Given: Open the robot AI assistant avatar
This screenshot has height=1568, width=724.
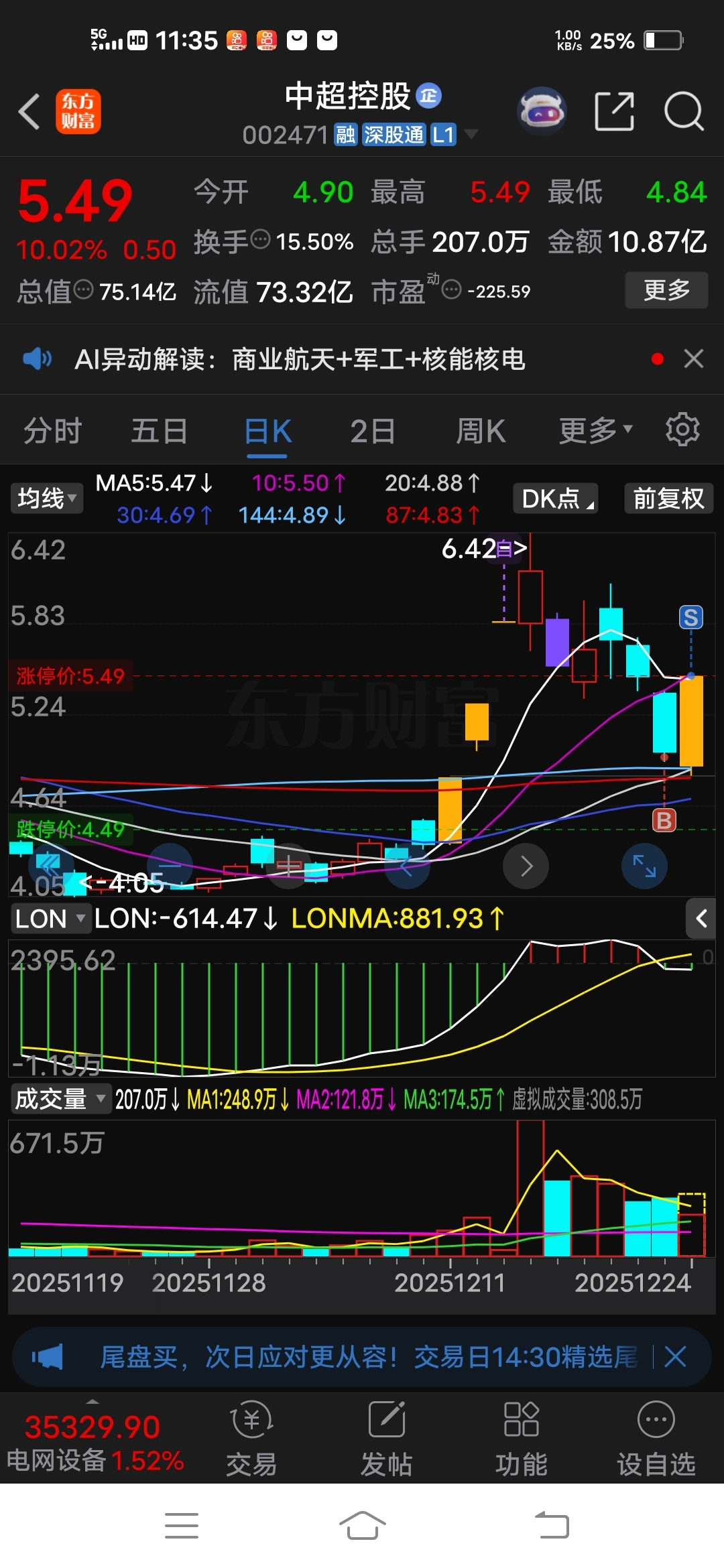Looking at the screenshot, I should (542, 111).
